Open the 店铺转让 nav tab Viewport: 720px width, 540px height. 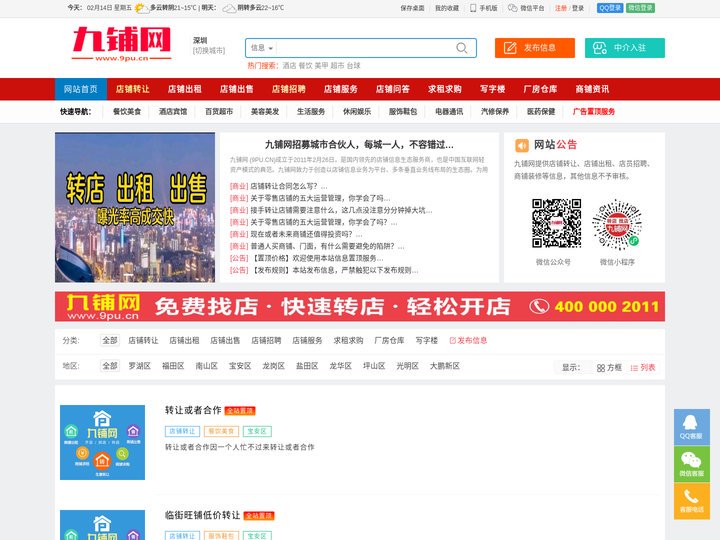pyautogui.click(x=133, y=89)
